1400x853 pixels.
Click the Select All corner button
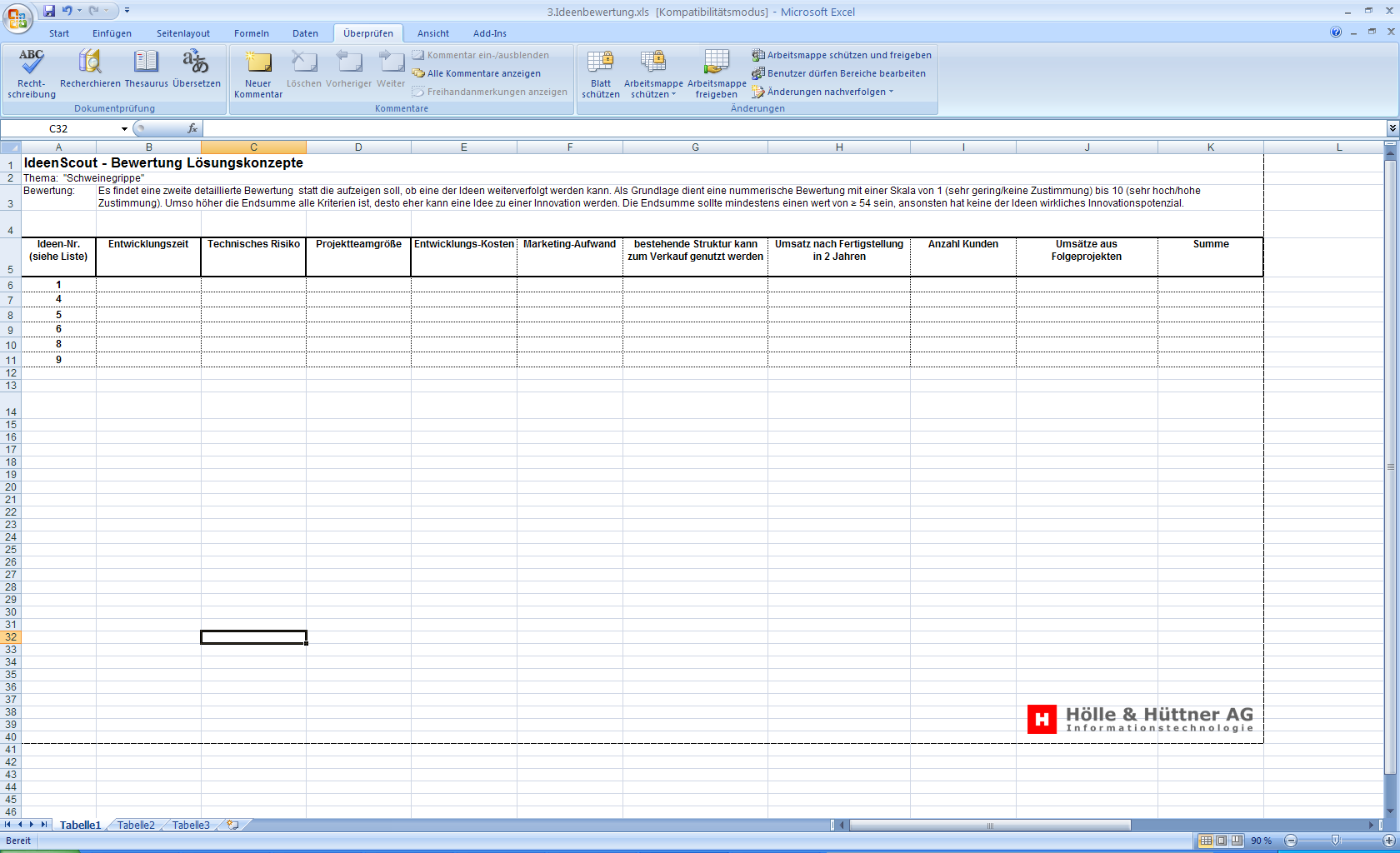pyautogui.click(x=11, y=147)
